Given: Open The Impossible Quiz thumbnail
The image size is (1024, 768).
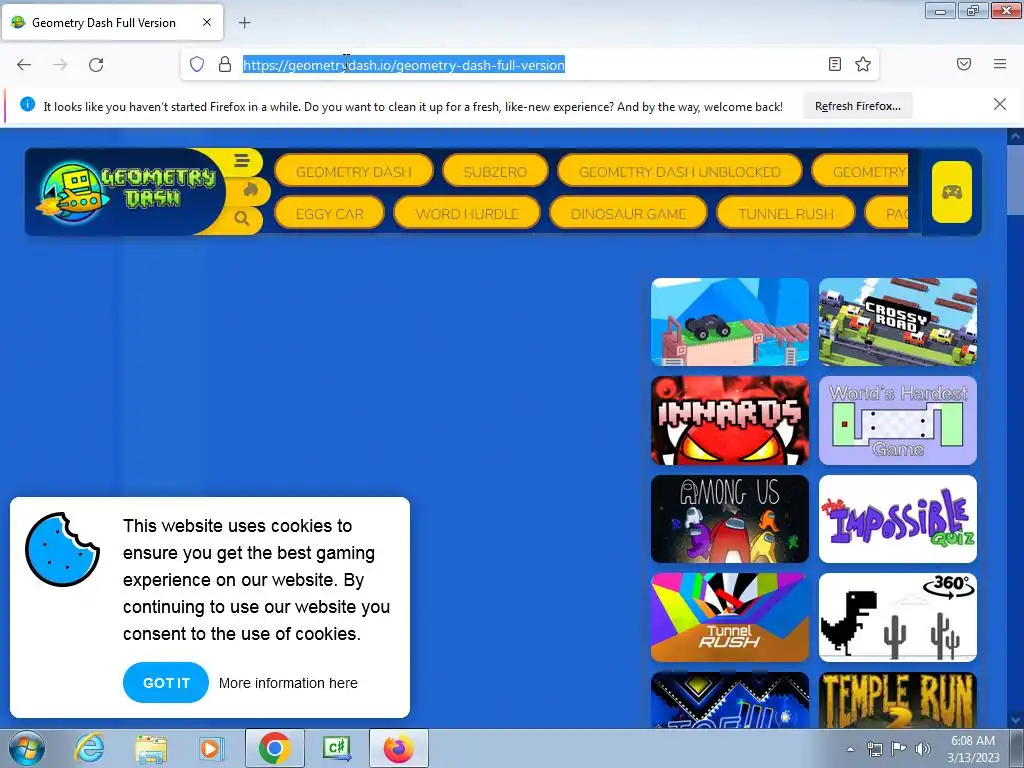Looking at the screenshot, I should pyautogui.click(x=897, y=519).
